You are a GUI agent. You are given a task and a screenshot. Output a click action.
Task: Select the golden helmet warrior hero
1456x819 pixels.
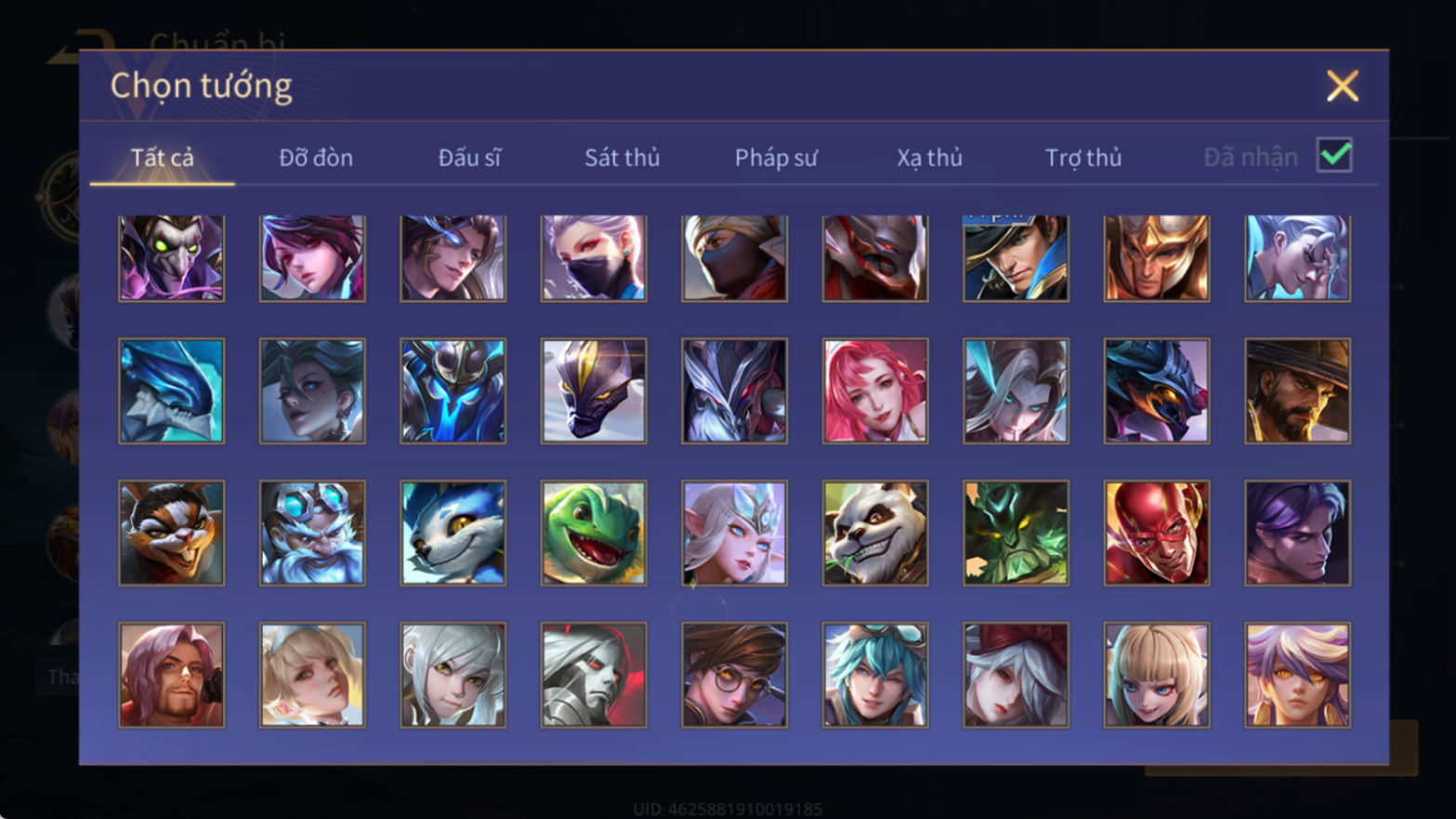tap(1157, 258)
